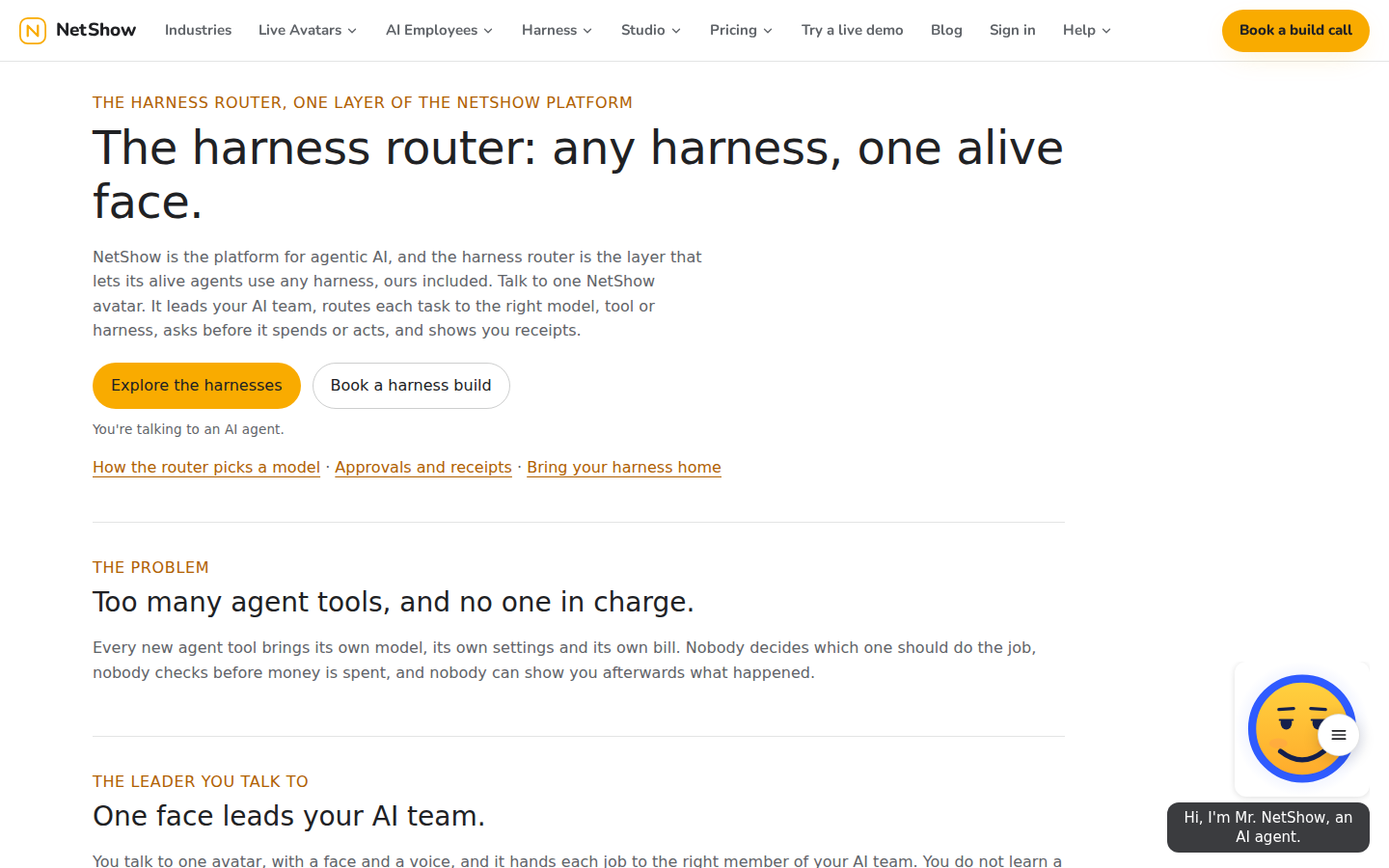Viewport: 1389px width, 868px height.
Task: Click 'Too many agent tools' heading
Action: point(394,602)
